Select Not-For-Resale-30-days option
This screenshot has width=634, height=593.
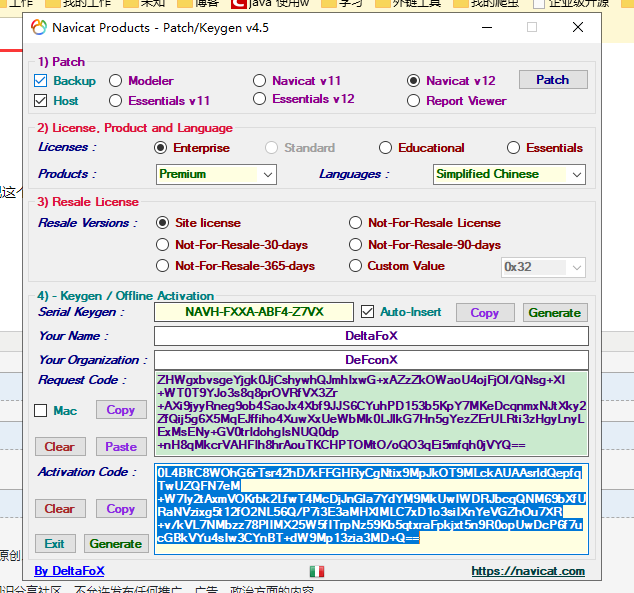coord(163,245)
